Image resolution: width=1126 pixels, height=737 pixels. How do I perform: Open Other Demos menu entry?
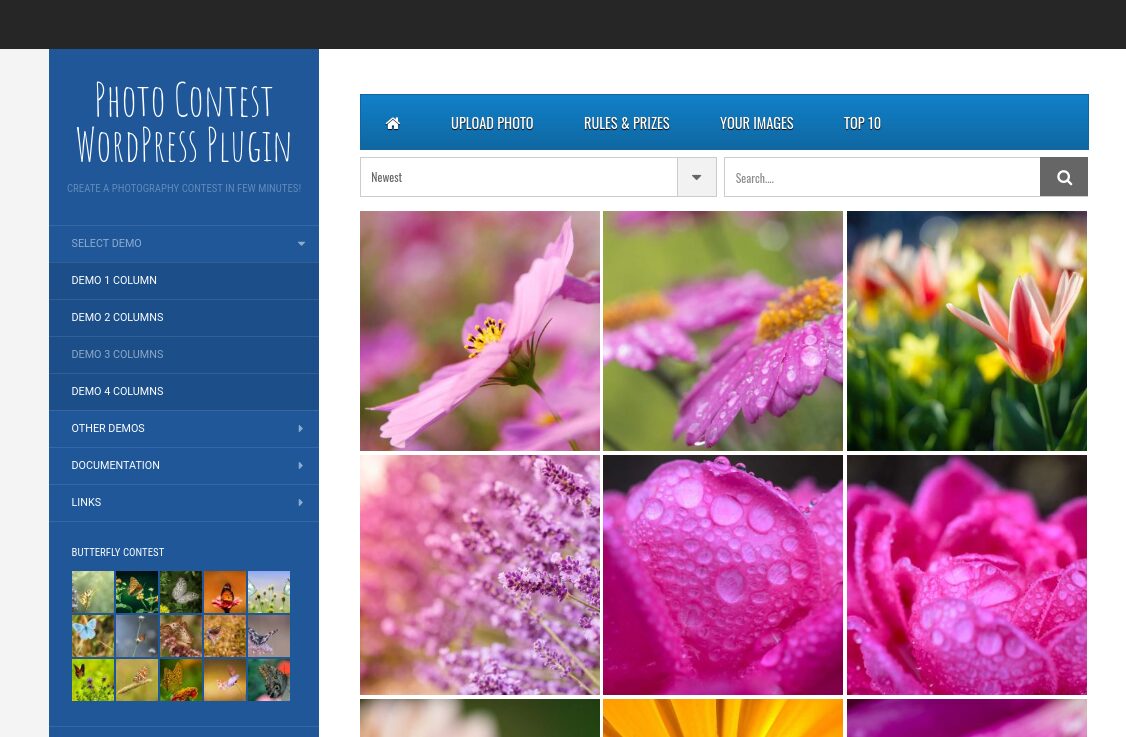pyautogui.click(x=184, y=429)
